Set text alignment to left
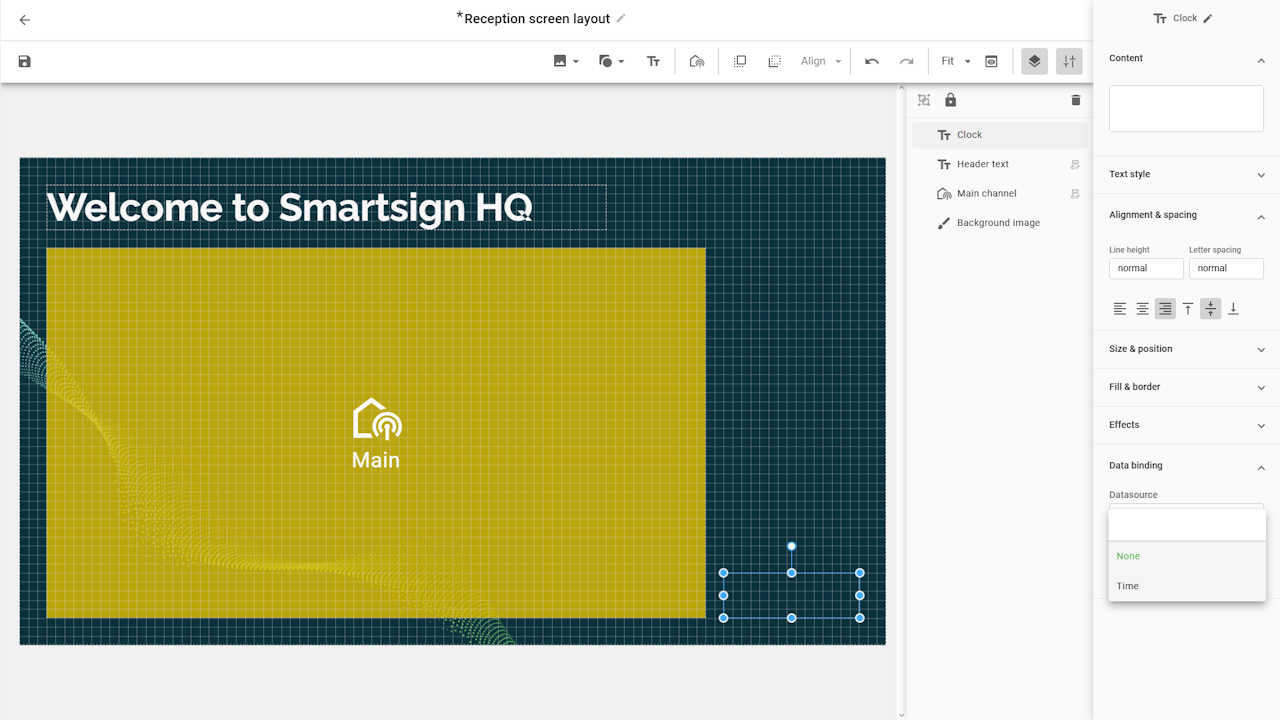Viewport: 1280px width, 720px height. click(1120, 309)
